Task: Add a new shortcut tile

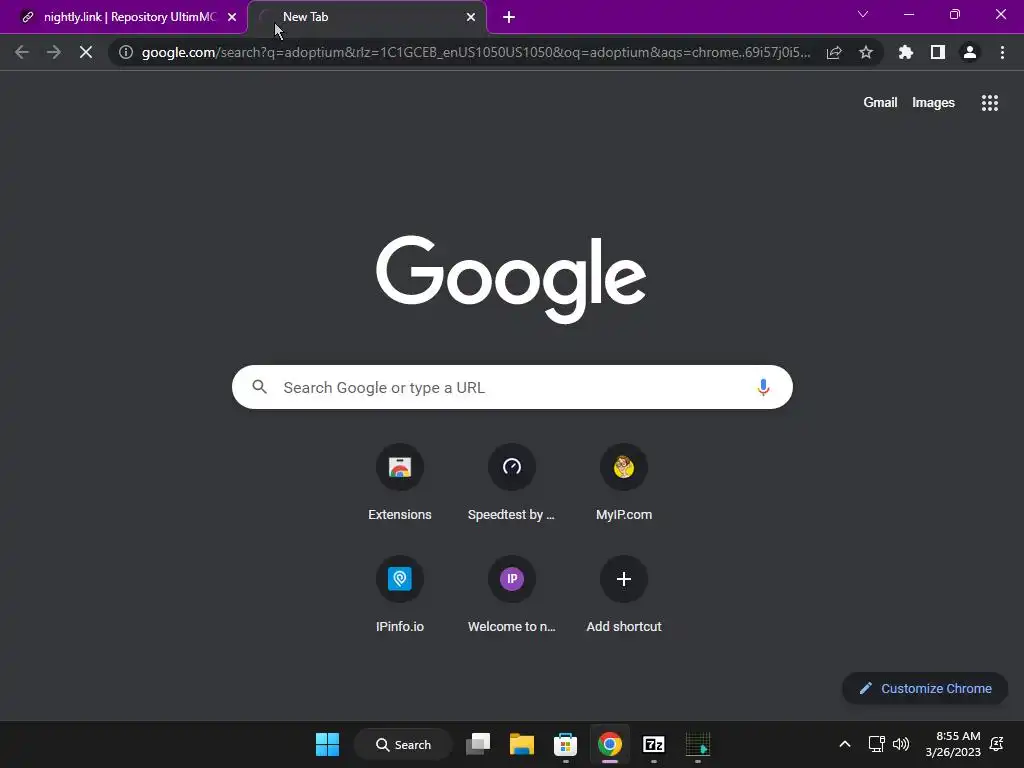Action: coord(624,594)
